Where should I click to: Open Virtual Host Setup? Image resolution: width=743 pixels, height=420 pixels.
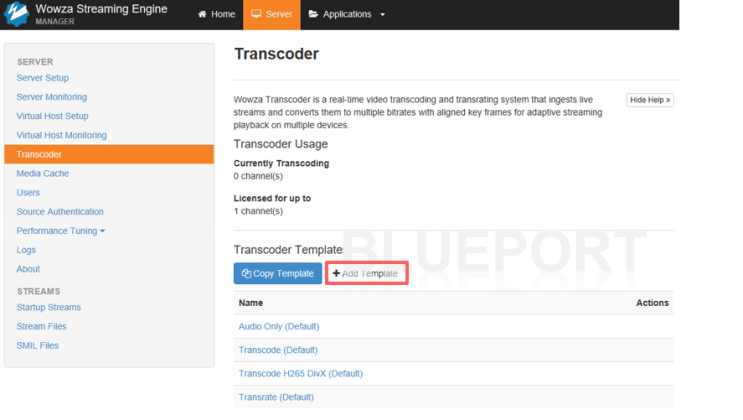pos(53,116)
